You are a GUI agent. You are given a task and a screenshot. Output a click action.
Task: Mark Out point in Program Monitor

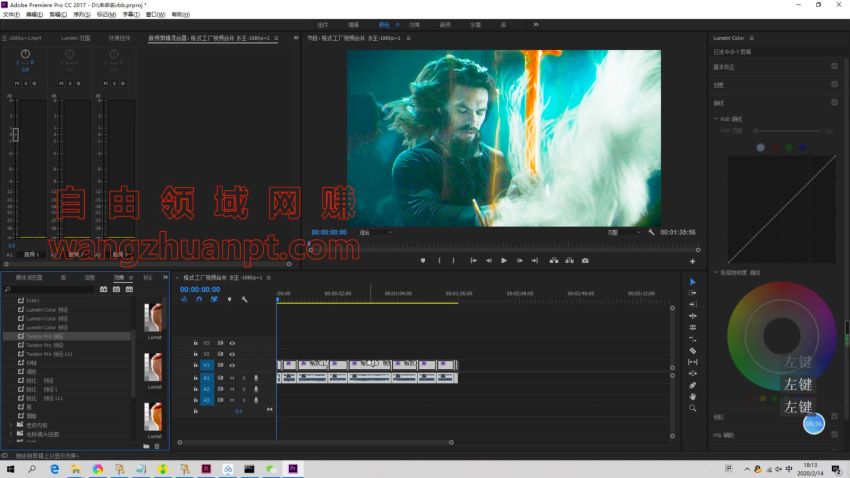coord(453,261)
